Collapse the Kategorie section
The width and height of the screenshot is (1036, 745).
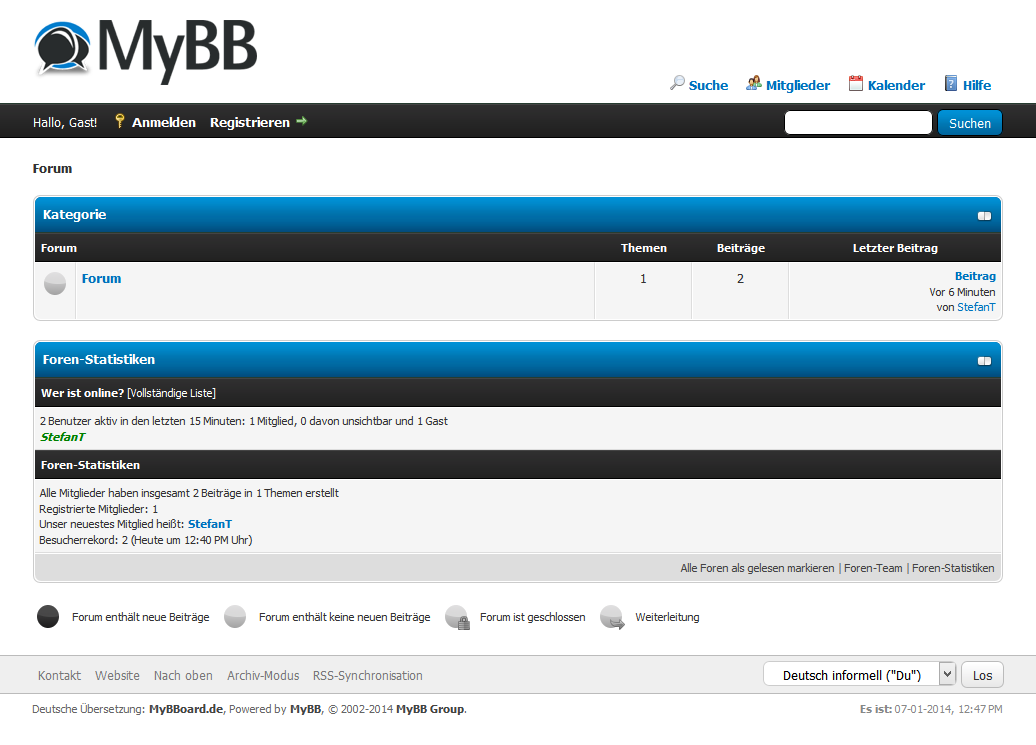(x=984, y=216)
